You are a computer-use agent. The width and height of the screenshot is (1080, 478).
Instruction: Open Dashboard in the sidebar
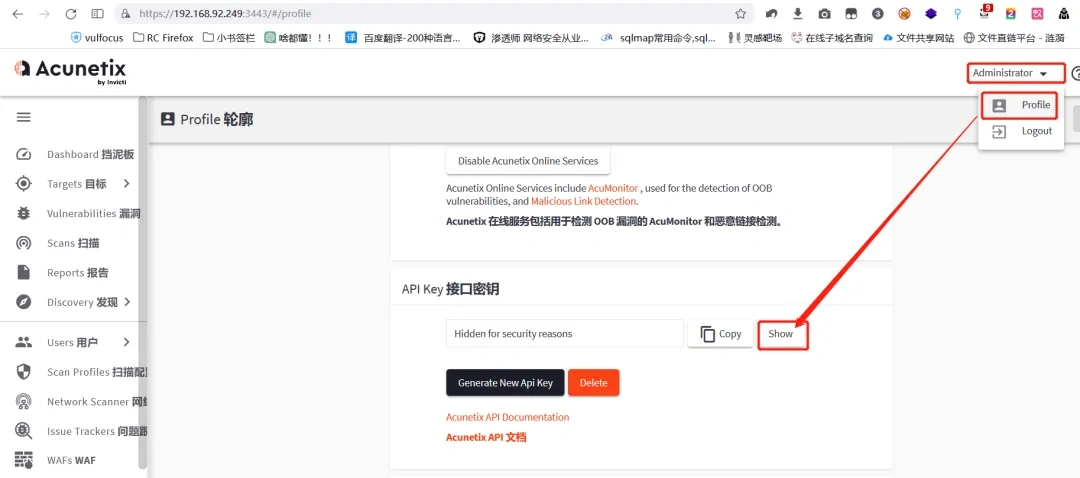point(90,155)
